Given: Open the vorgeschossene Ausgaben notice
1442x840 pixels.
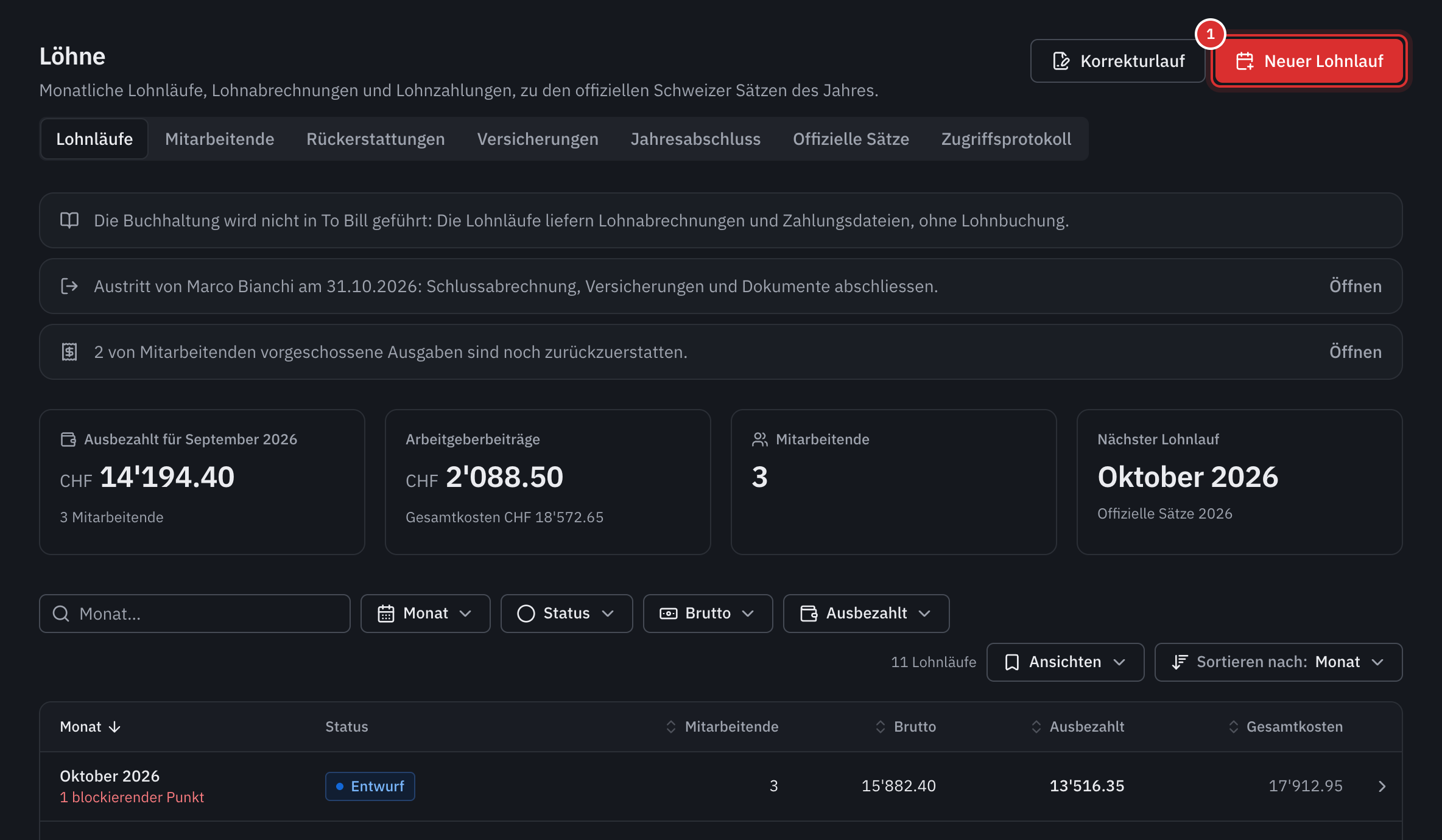Looking at the screenshot, I should (1355, 352).
